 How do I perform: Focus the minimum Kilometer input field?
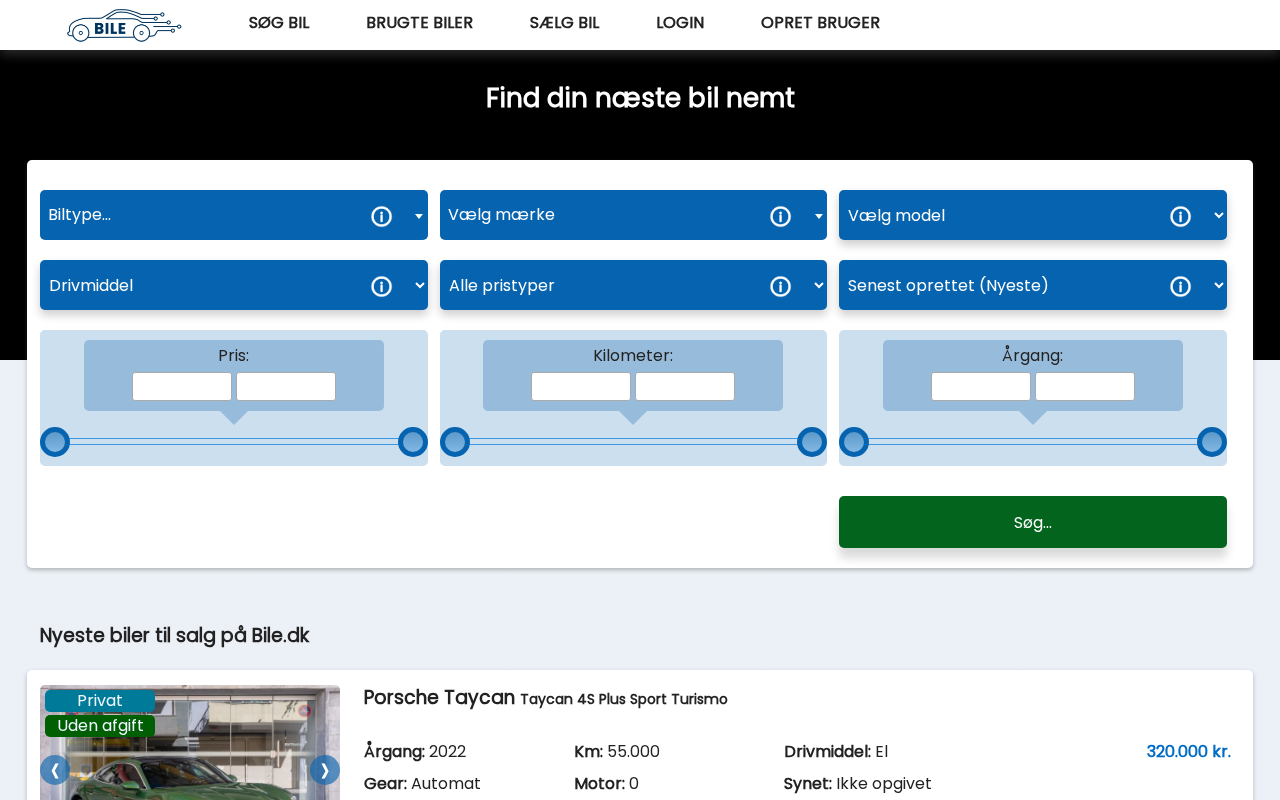click(x=581, y=387)
